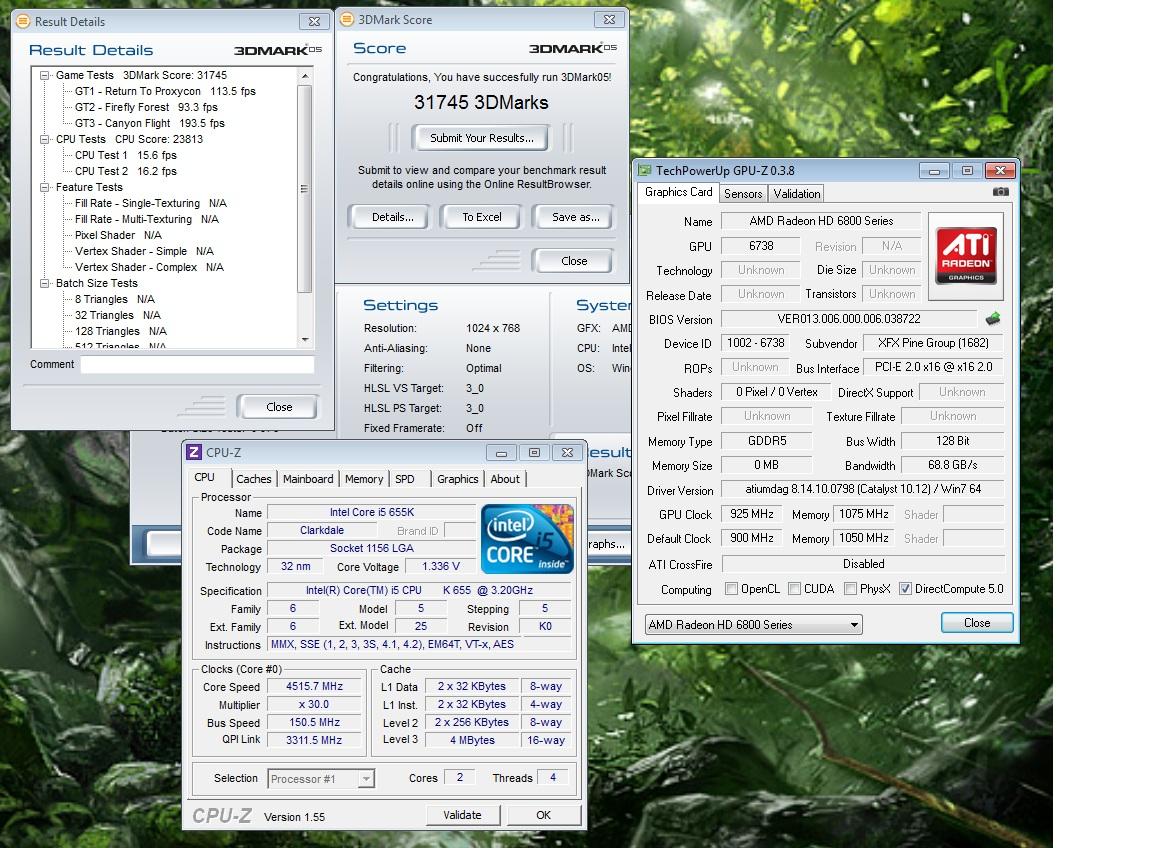Click the GPU-Z title bar icon
Viewport: 1152px width, 848px height.
[x=645, y=170]
